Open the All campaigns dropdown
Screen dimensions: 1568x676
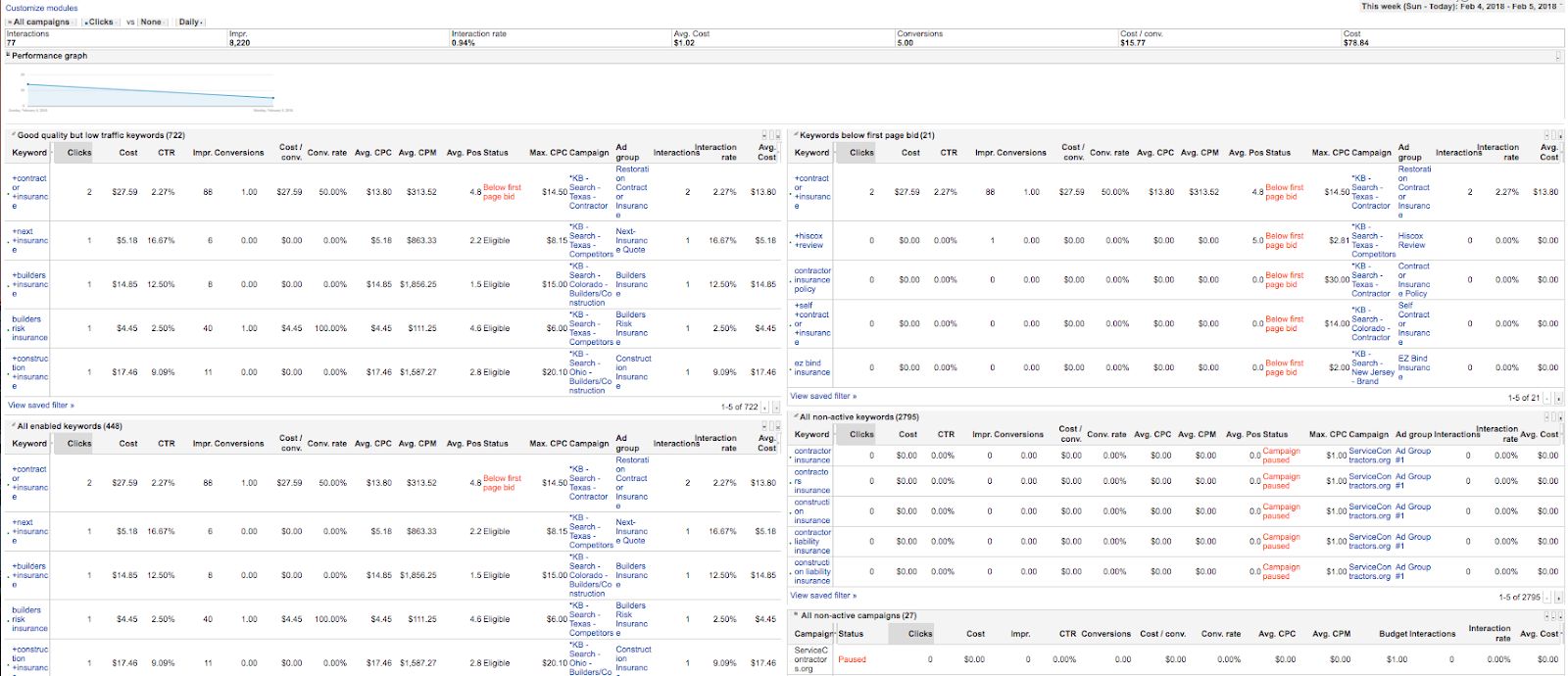point(41,22)
